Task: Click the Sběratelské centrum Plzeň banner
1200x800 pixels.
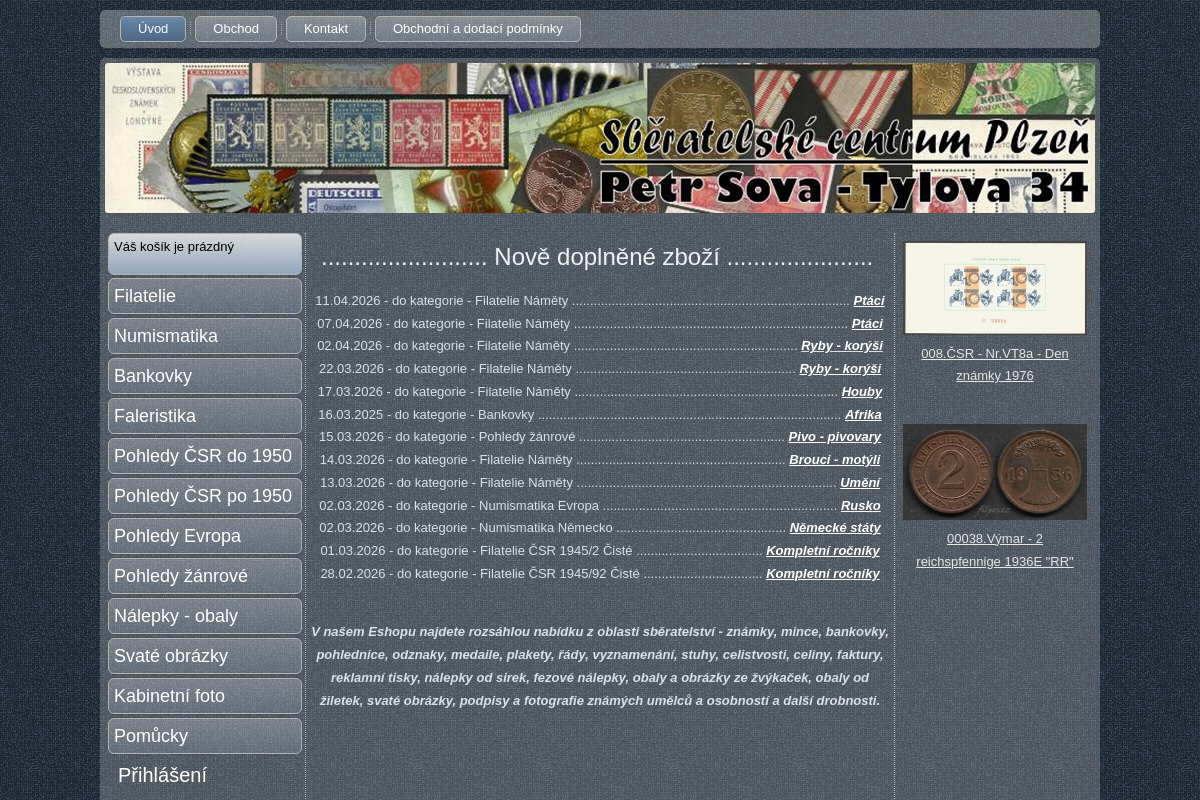Action: (600, 138)
